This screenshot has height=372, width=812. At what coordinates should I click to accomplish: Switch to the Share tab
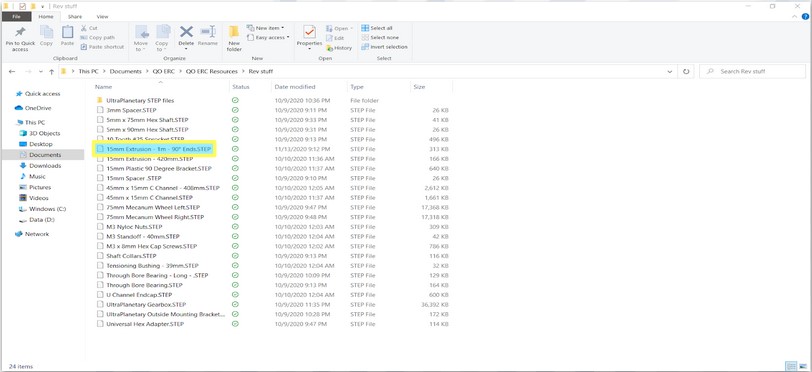click(75, 17)
